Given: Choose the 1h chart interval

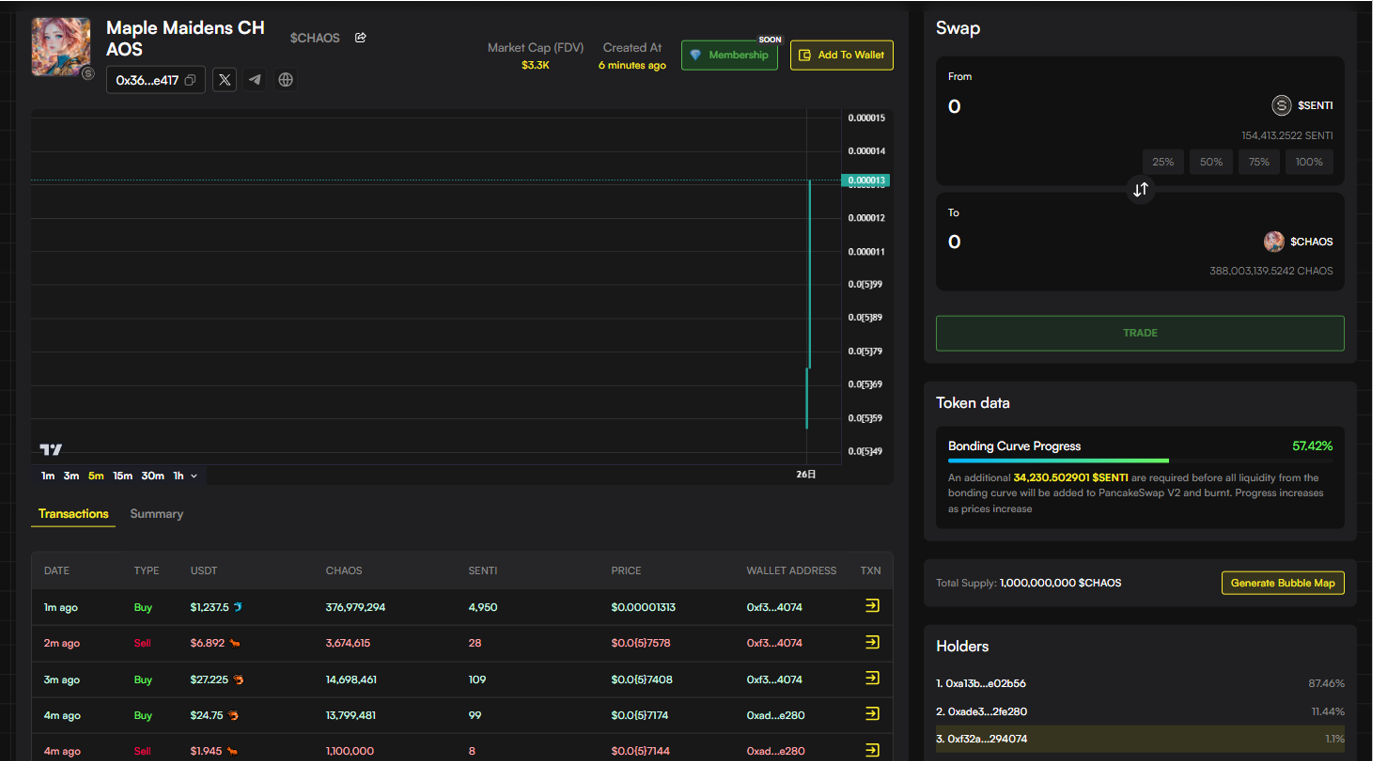Looking at the screenshot, I should pos(178,476).
